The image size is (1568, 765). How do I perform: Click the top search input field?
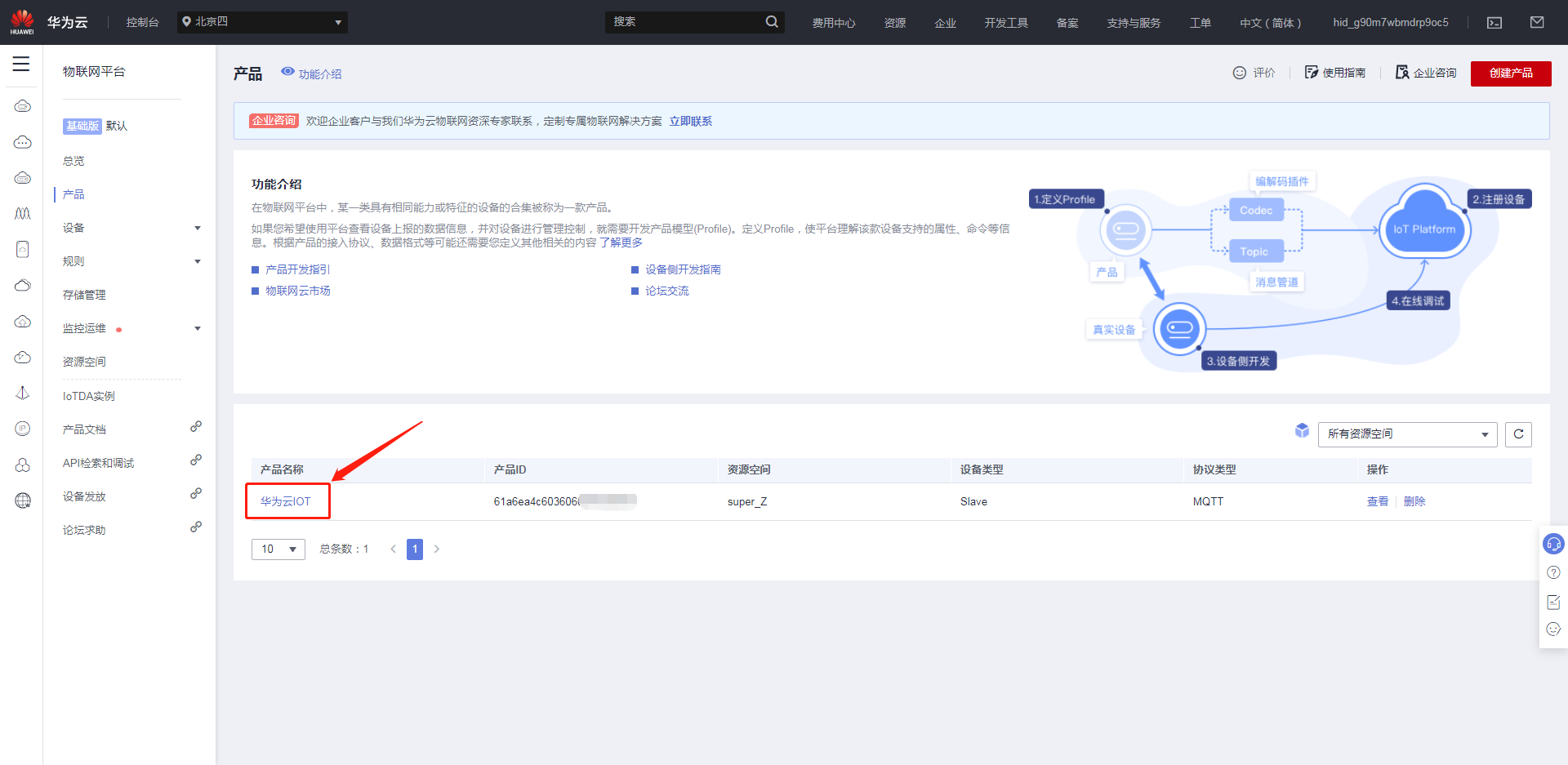[x=684, y=22]
